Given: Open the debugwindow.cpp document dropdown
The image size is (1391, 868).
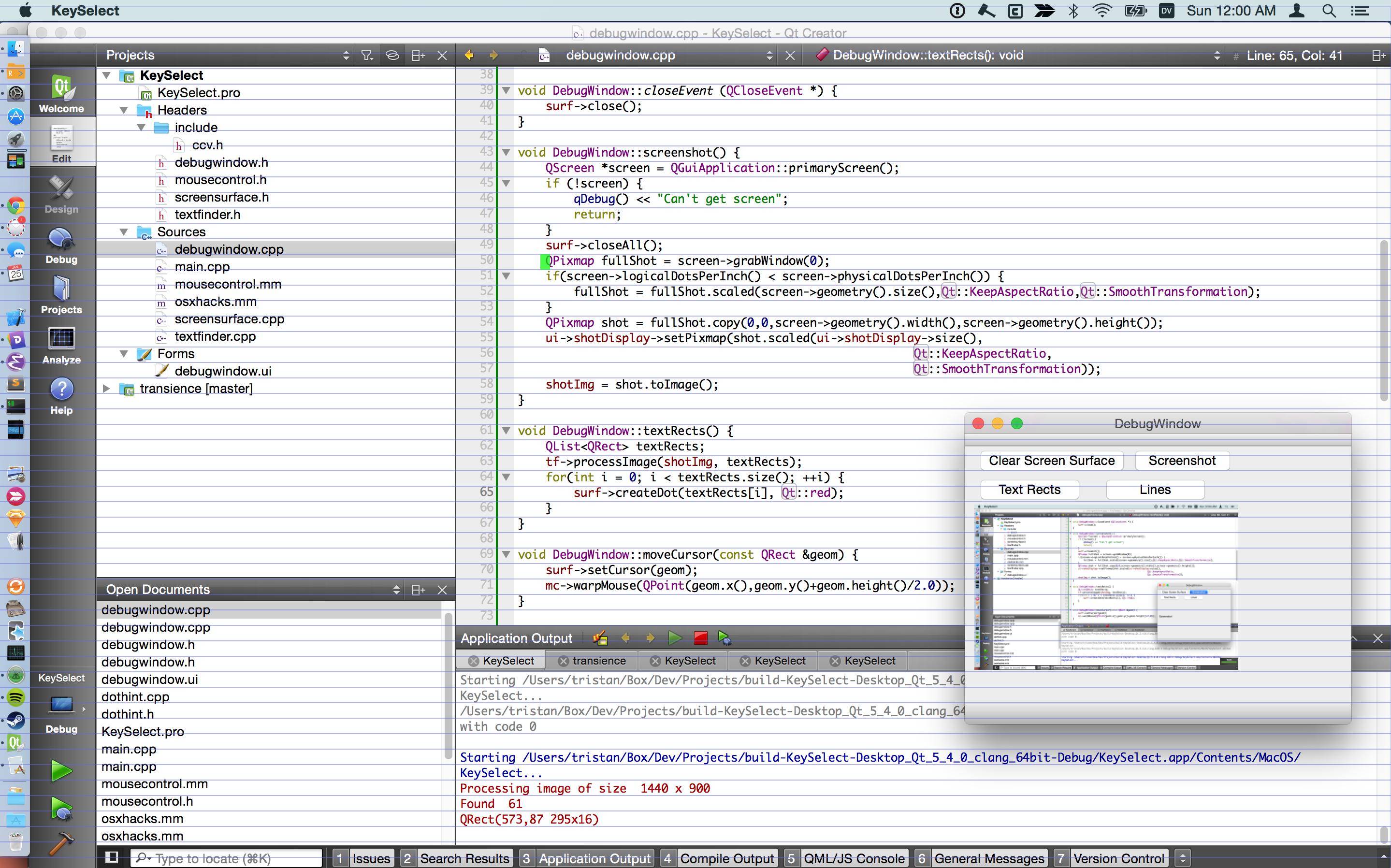Looking at the screenshot, I should pyautogui.click(x=769, y=55).
